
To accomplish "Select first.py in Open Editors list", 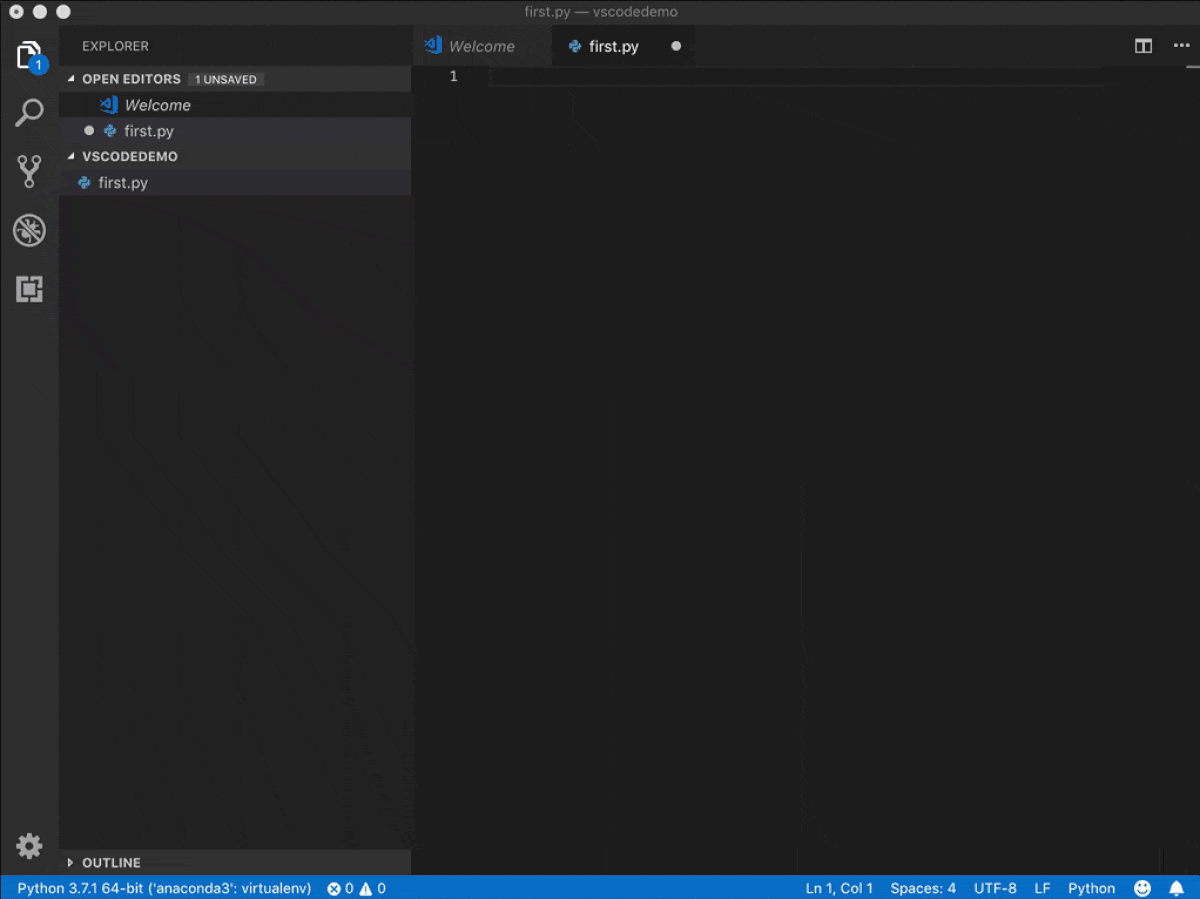I will tap(235, 131).
